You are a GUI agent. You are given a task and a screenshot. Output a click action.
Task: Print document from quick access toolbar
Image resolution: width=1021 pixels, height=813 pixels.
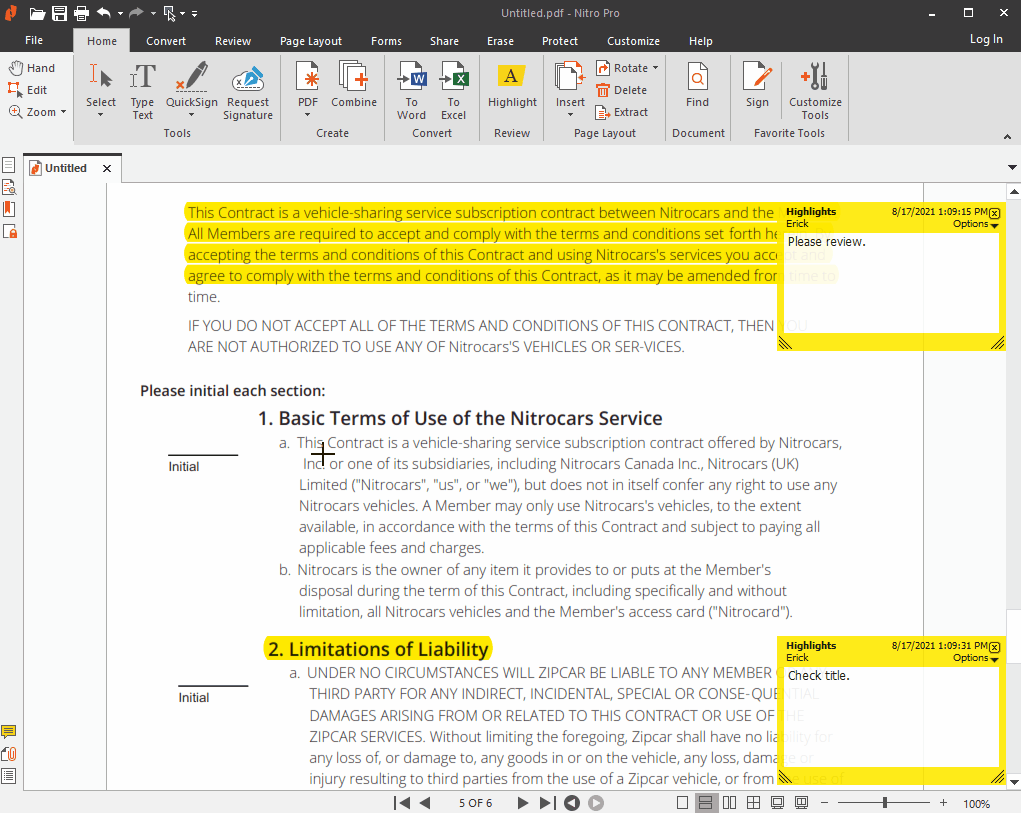81,13
